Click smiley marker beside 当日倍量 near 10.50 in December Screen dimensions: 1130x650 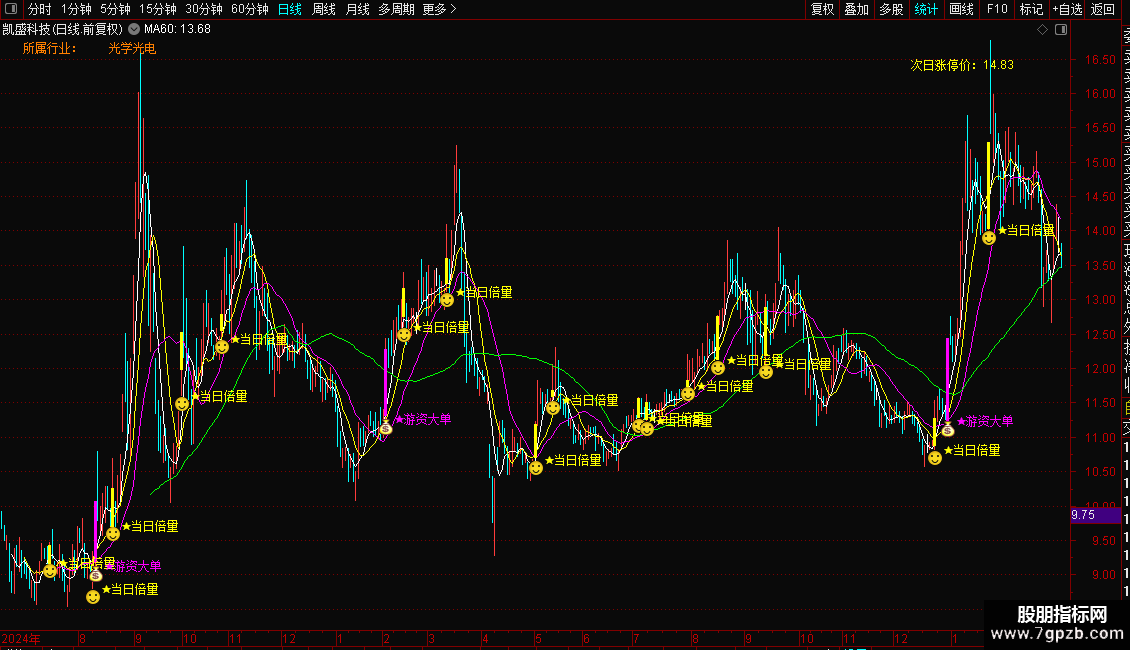point(935,458)
